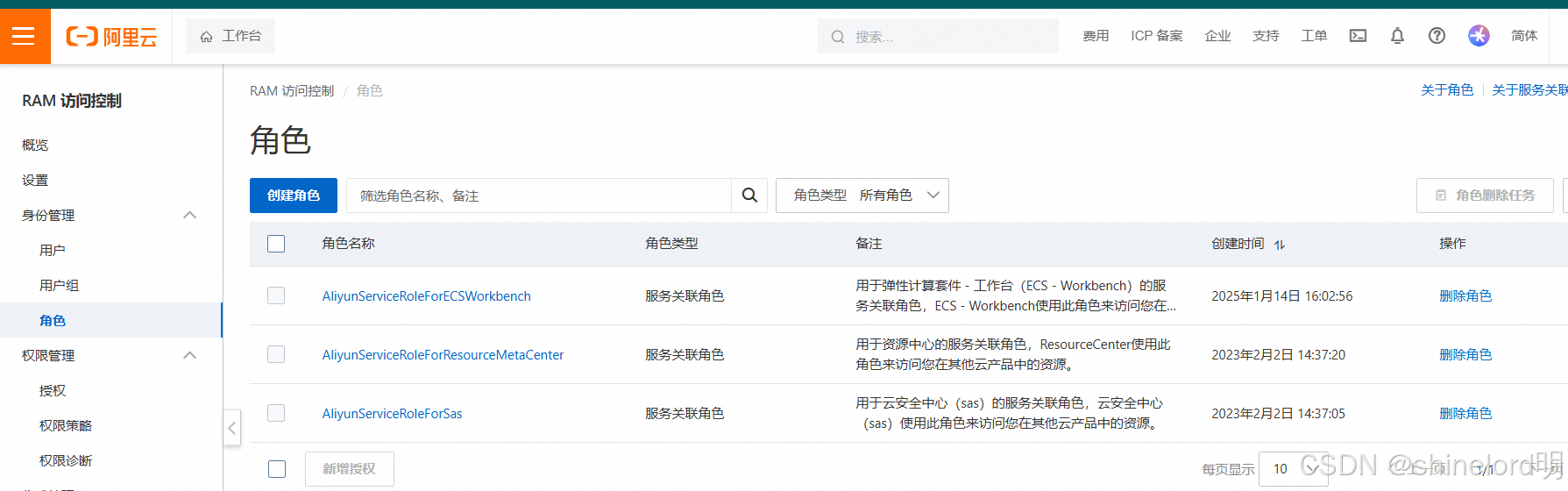Click the date 2025年1月14日 16:02:56
The width and height of the screenshot is (1568, 491).
point(1282,296)
